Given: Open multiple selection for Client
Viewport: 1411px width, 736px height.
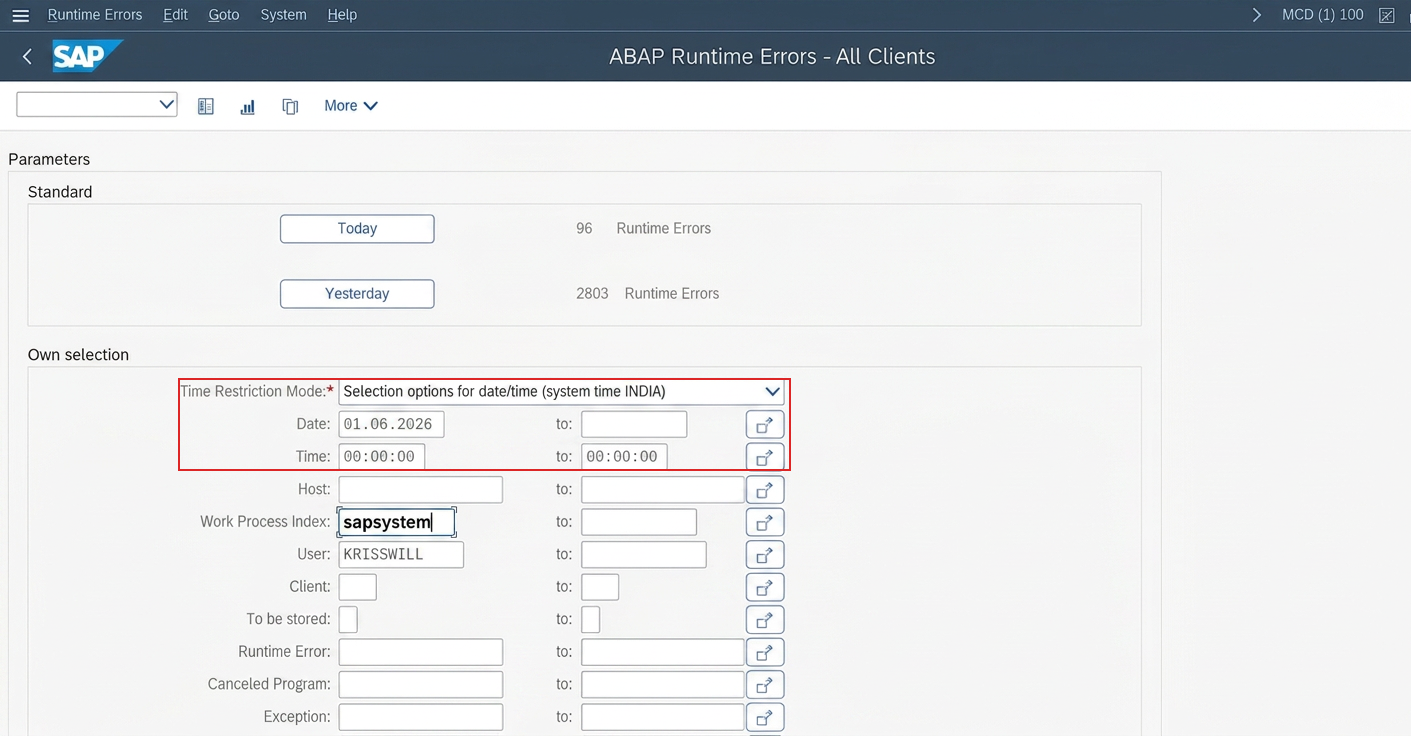Looking at the screenshot, I should click(x=765, y=587).
